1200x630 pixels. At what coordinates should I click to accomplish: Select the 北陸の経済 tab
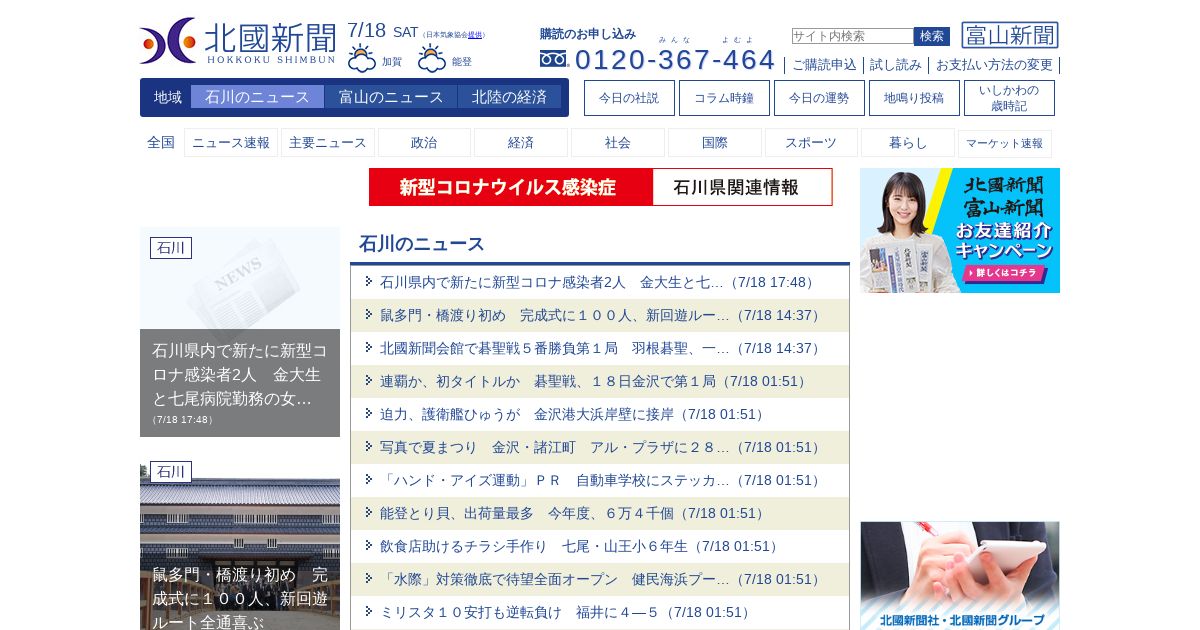pyautogui.click(x=509, y=97)
